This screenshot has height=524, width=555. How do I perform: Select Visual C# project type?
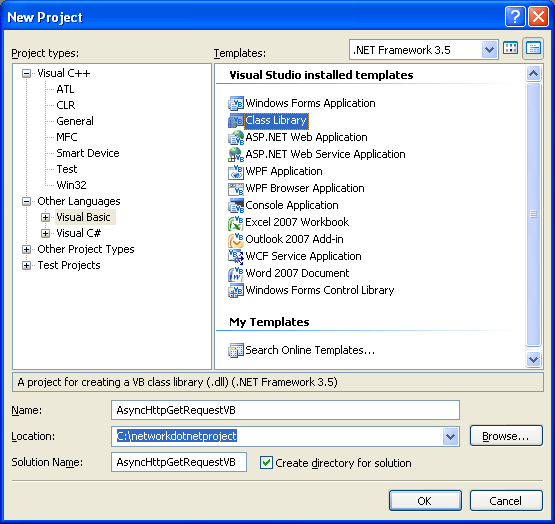79,233
